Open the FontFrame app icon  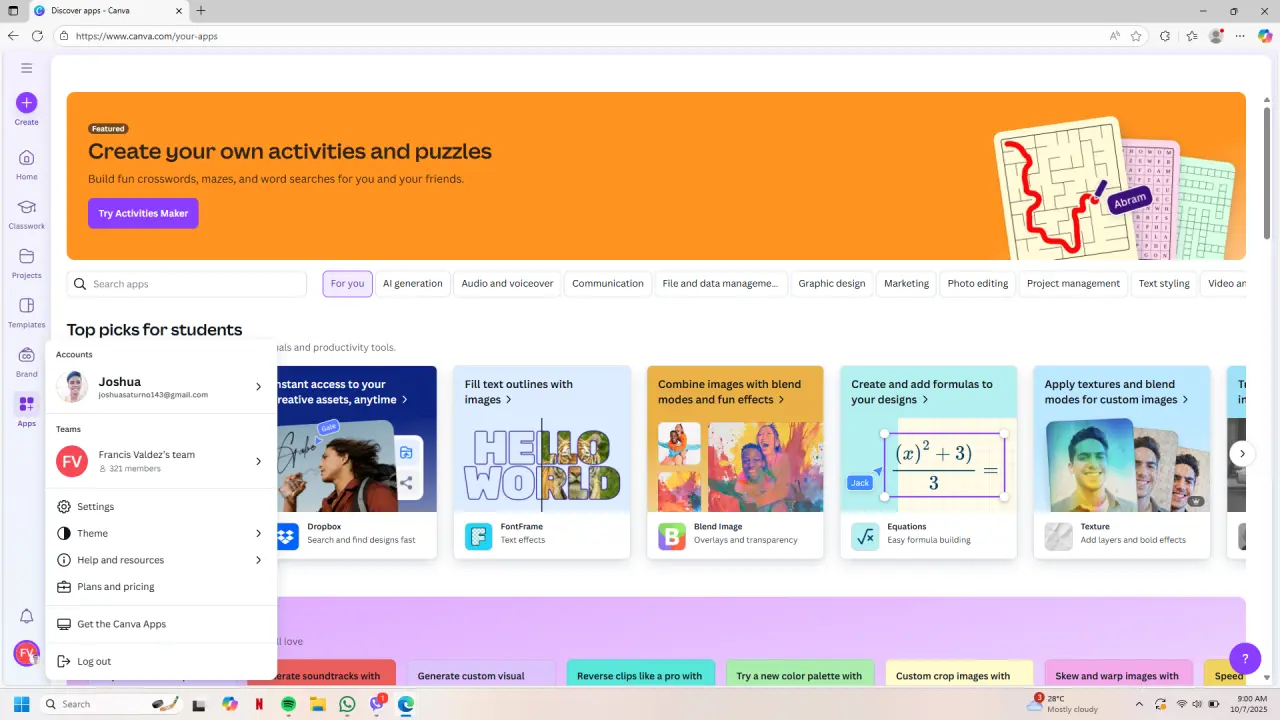coord(479,536)
